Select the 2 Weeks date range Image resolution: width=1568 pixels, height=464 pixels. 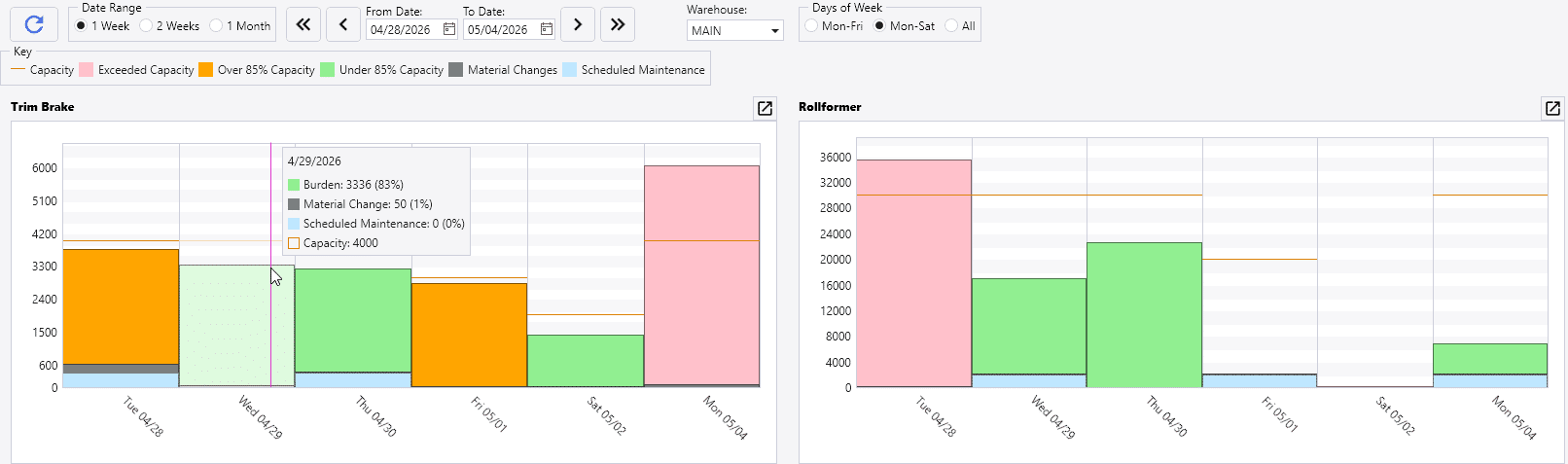coord(147,26)
